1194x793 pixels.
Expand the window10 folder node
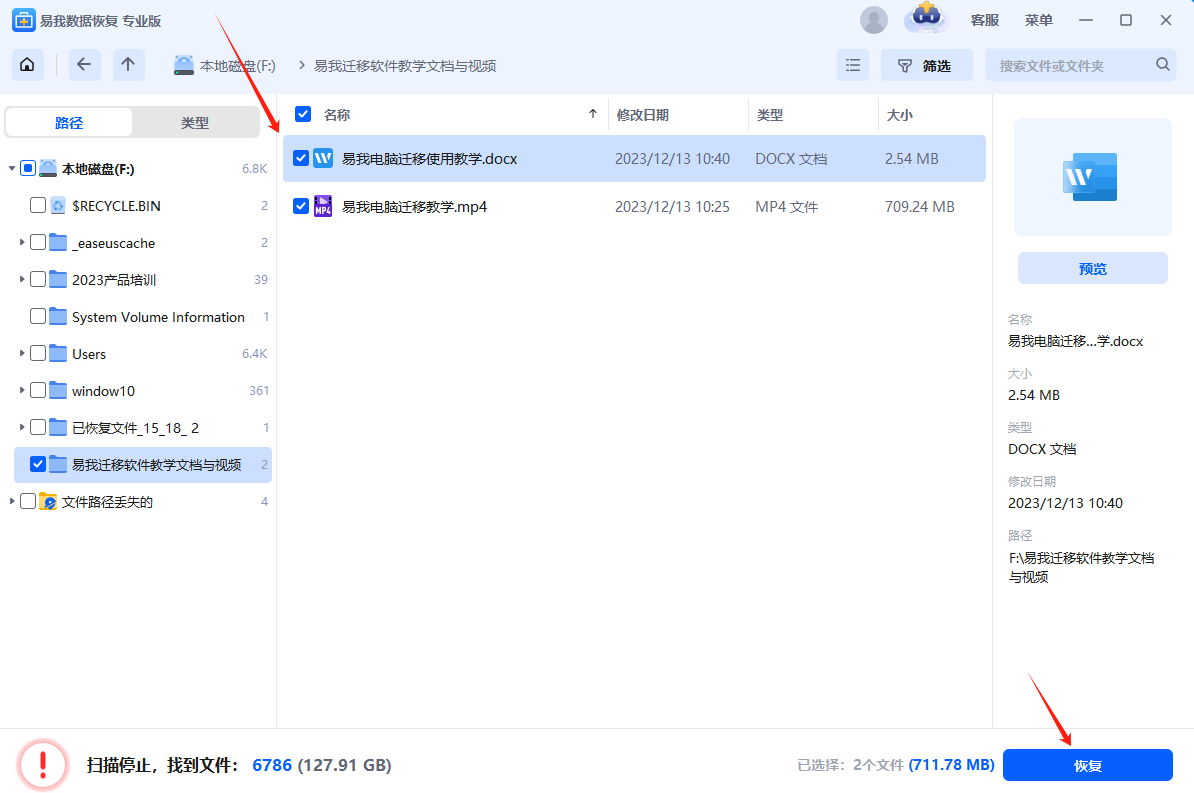click(22, 390)
